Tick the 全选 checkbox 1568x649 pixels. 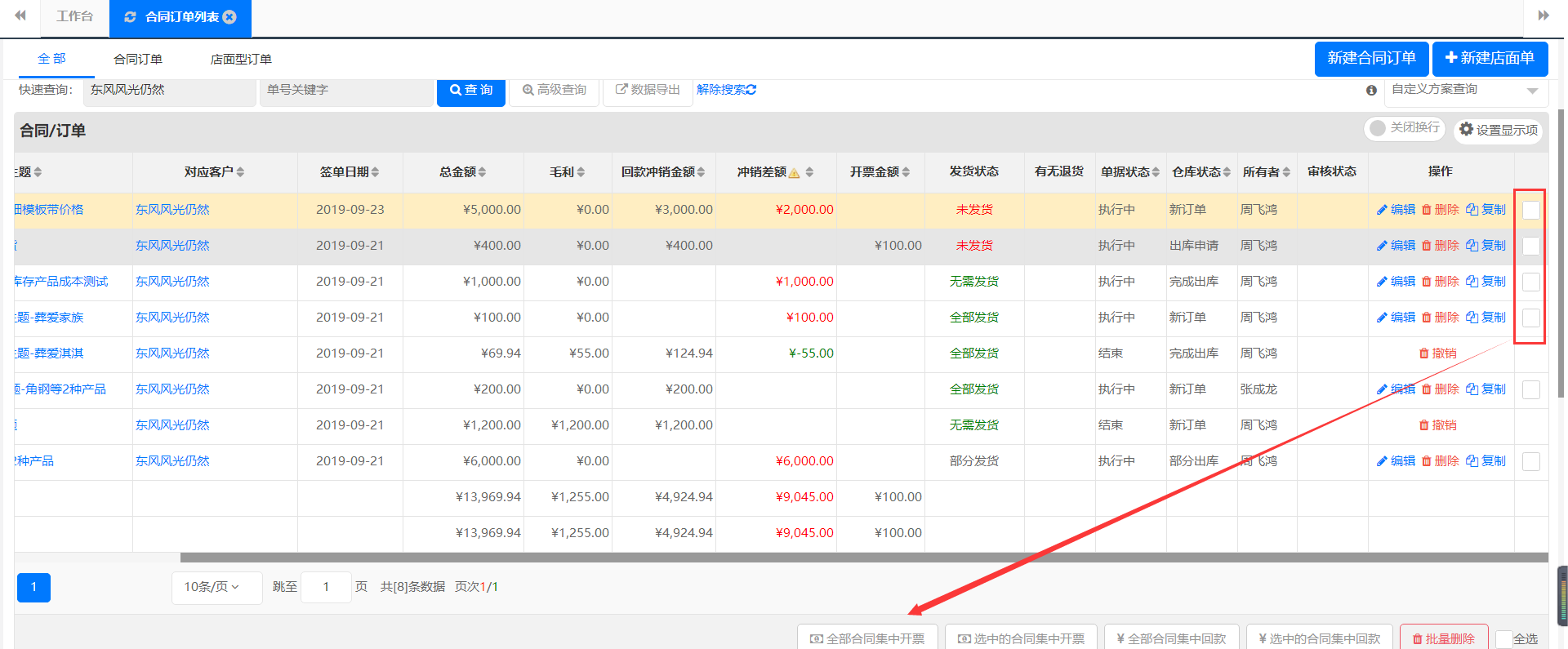tap(1504, 639)
